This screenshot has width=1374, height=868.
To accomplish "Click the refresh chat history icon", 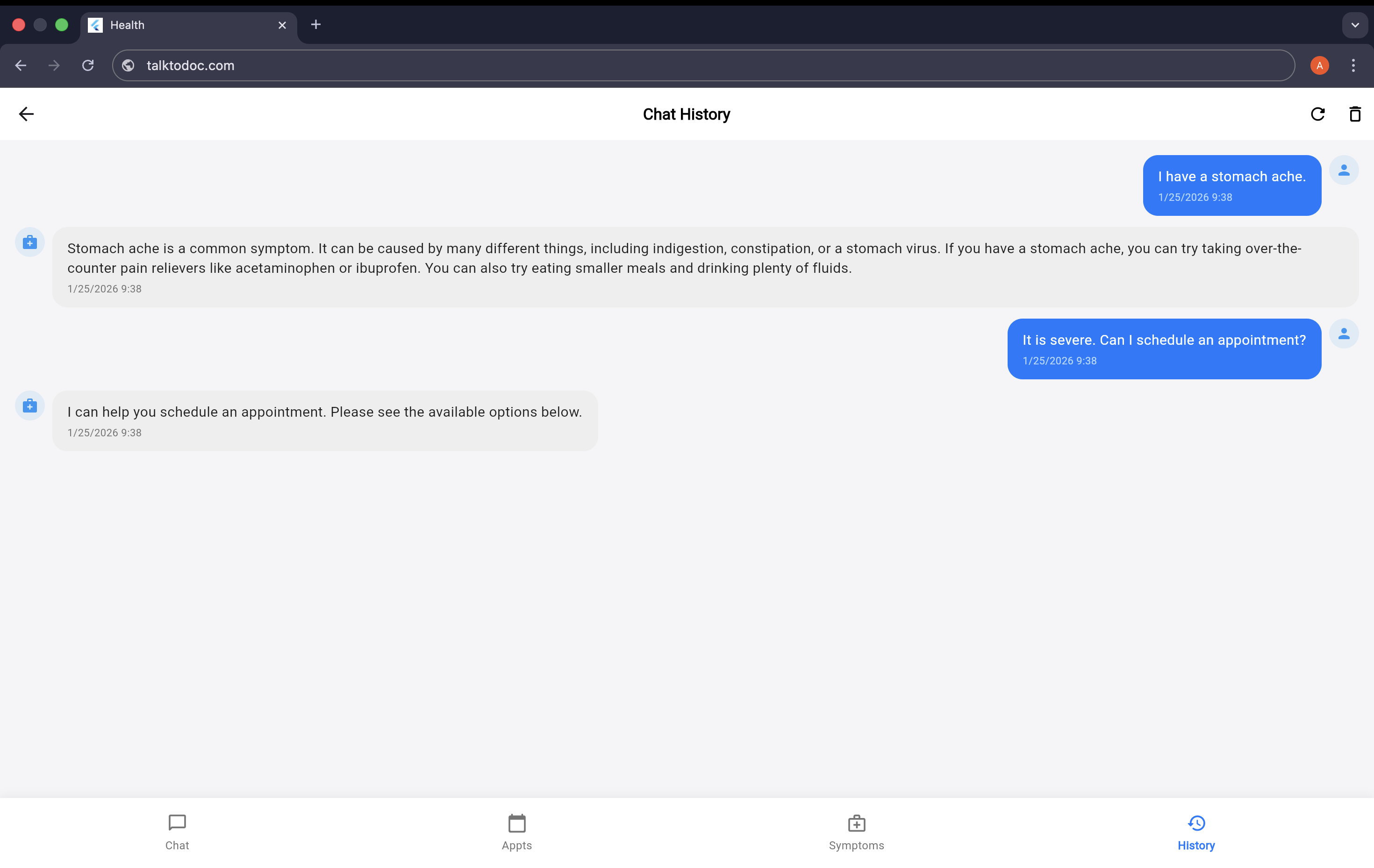I will pyautogui.click(x=1317, y=114).
